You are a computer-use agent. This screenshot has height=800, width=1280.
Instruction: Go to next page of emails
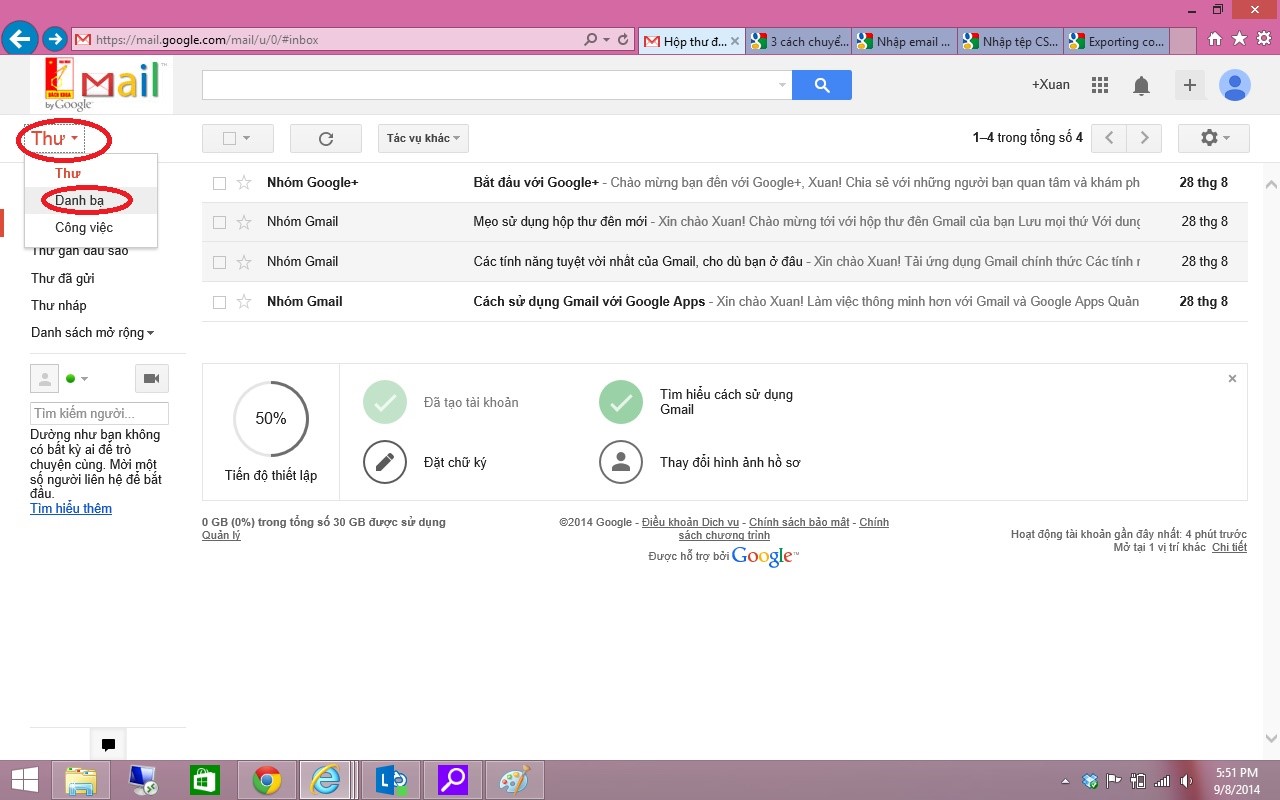[x=1144, y=138]
